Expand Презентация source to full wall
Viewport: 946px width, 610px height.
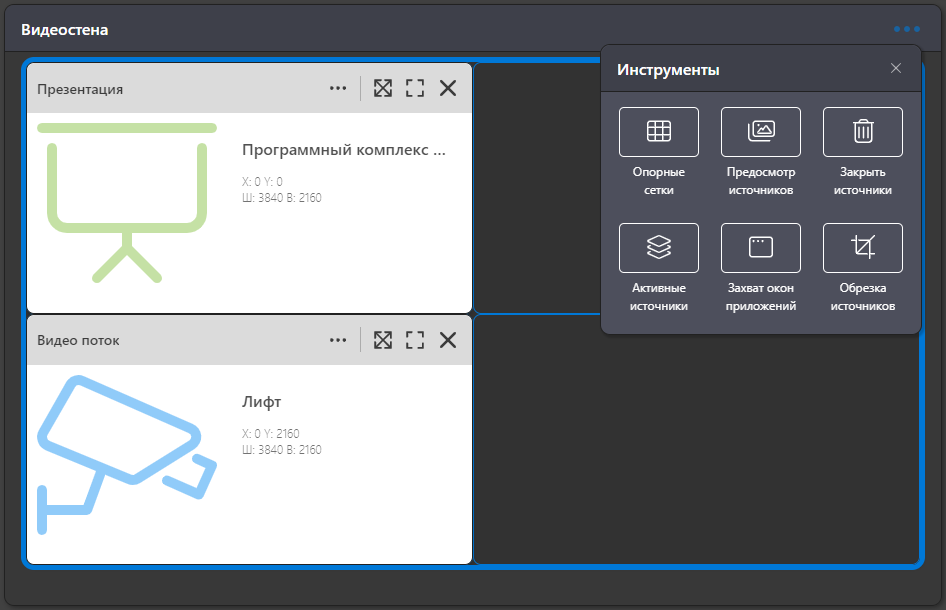[383, 88]
